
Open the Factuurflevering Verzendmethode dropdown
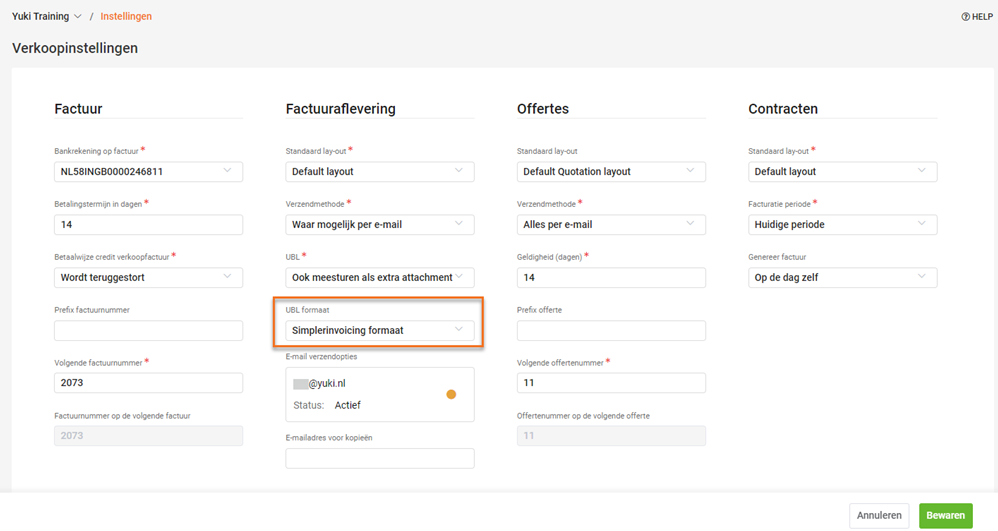point(380,224)
